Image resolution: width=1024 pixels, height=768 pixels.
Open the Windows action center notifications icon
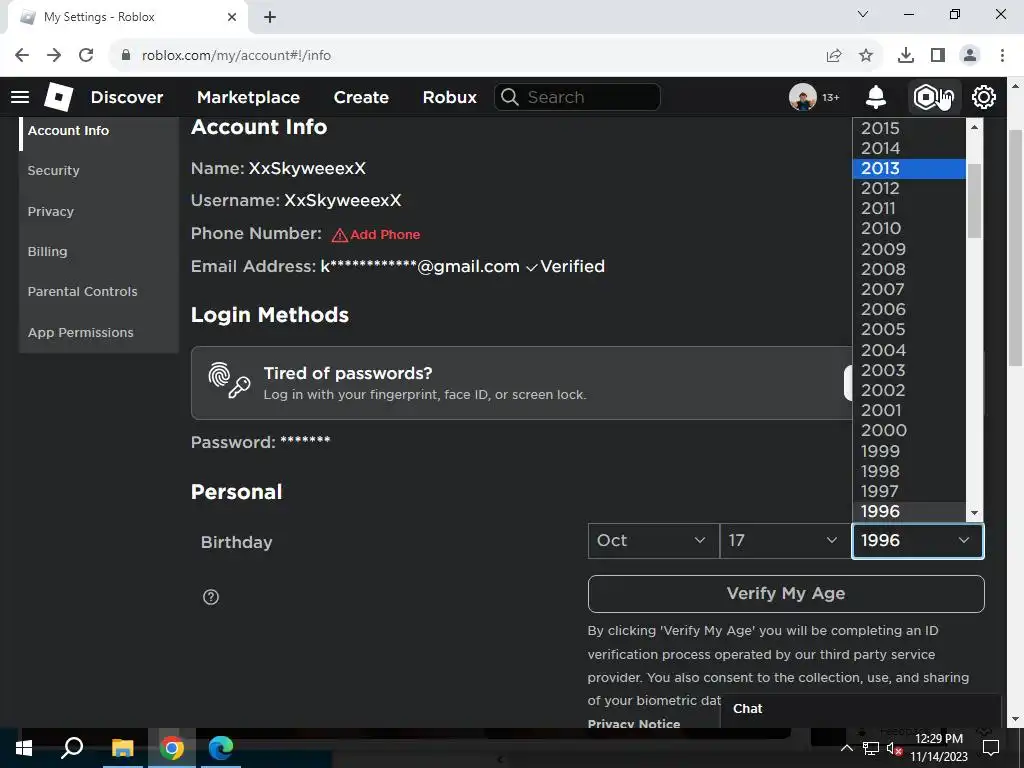(x=991, y=748)
